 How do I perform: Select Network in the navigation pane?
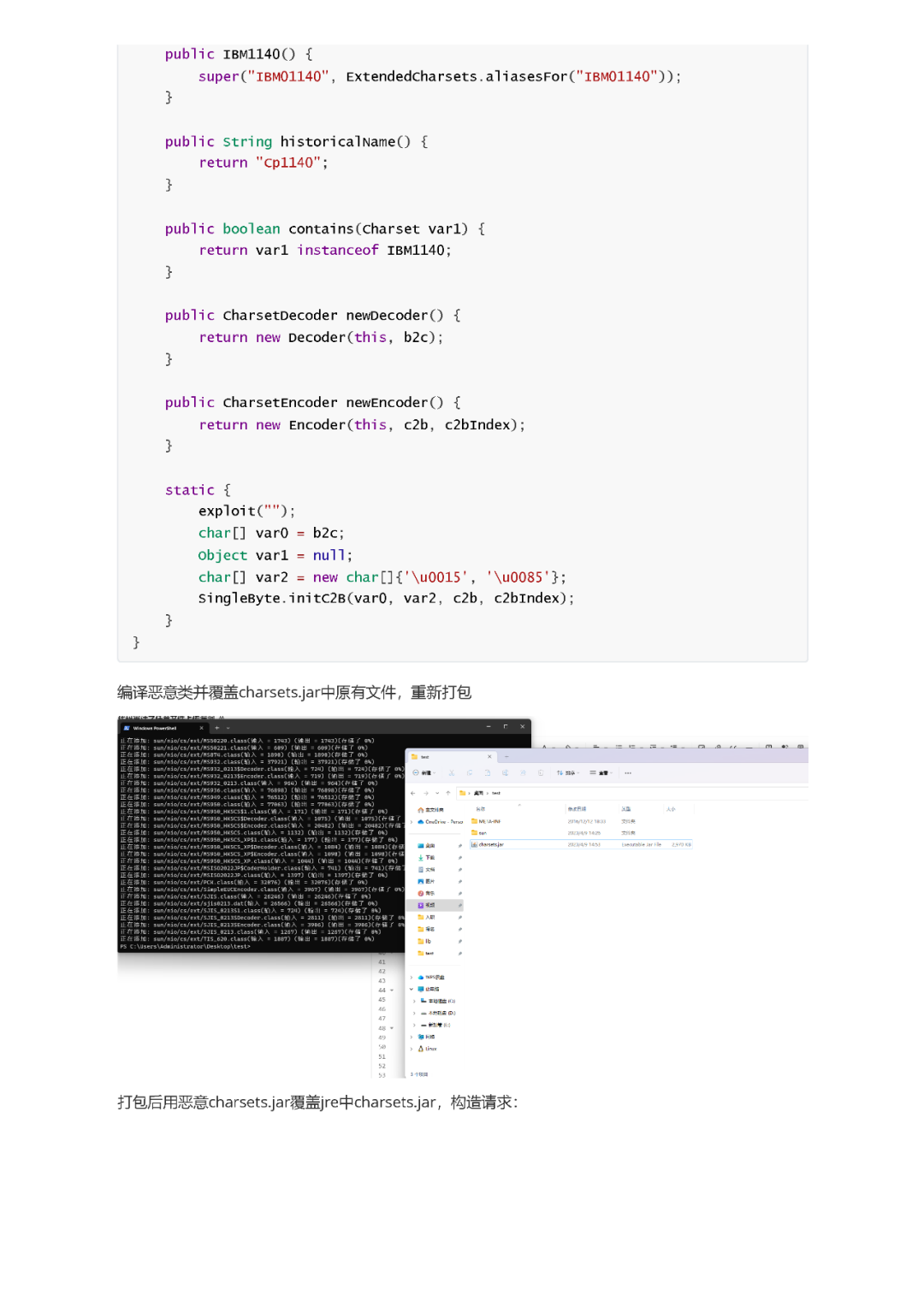pyautogui.click(x=427, y=1037)
